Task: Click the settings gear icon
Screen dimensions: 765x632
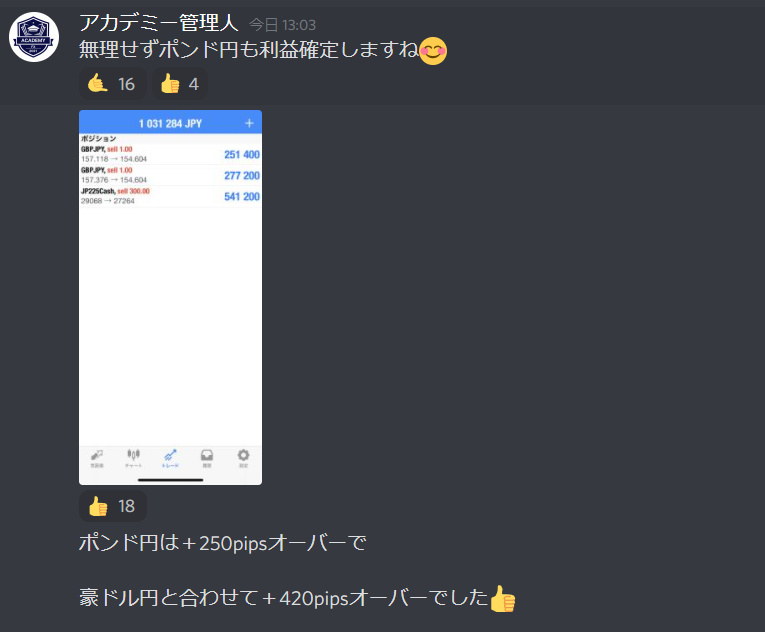Action: 243,458
